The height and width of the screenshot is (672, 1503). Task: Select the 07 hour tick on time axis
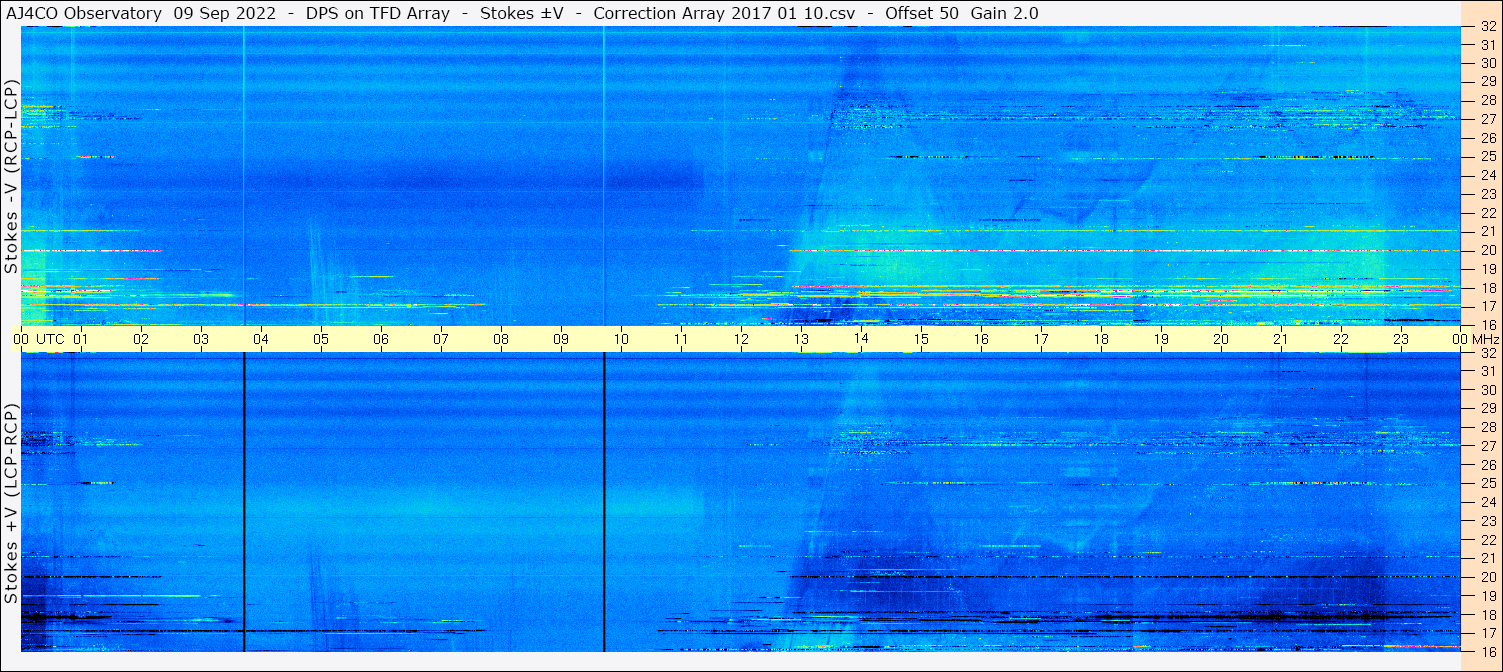[x=441, y=339]
